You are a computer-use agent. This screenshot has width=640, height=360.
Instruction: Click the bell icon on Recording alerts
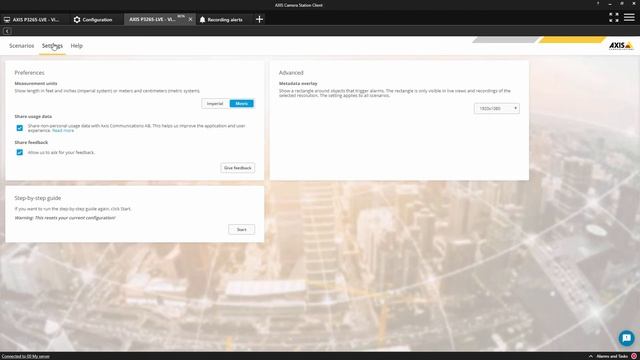pos(202,20)
